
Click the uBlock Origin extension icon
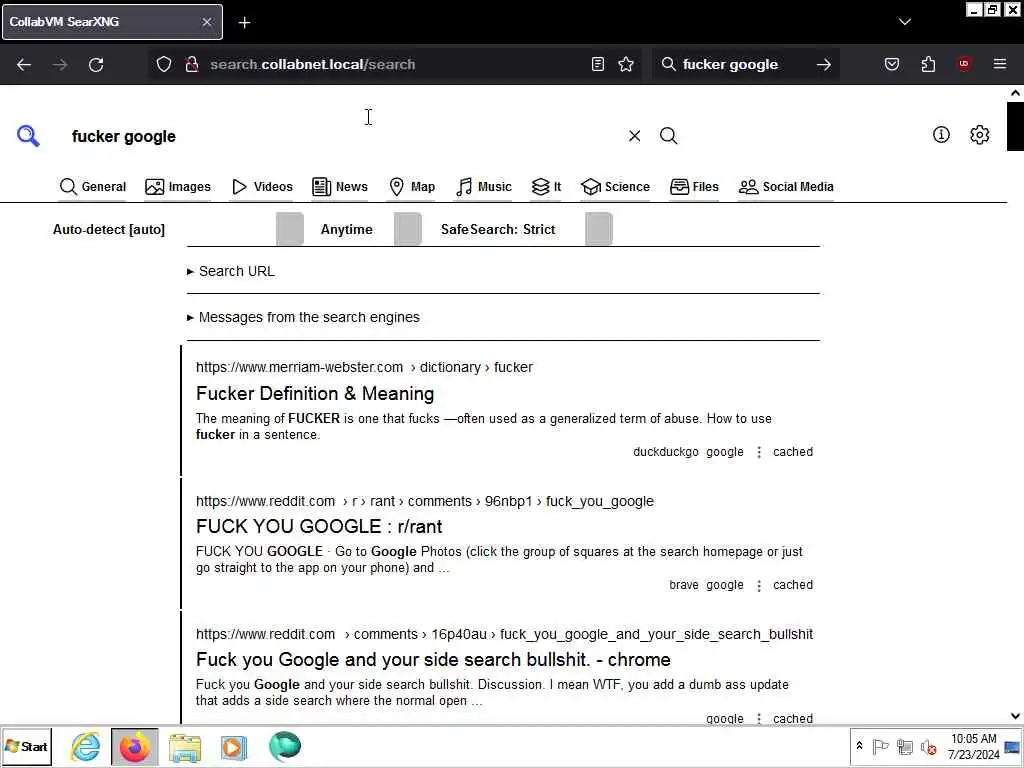point(964,64)
